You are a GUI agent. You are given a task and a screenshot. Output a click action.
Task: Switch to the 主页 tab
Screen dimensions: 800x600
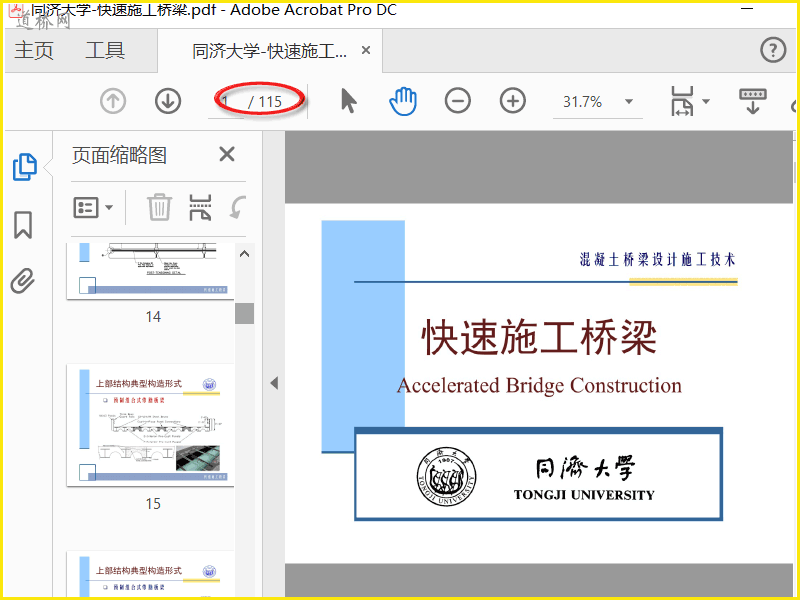[x=34, y=51]
